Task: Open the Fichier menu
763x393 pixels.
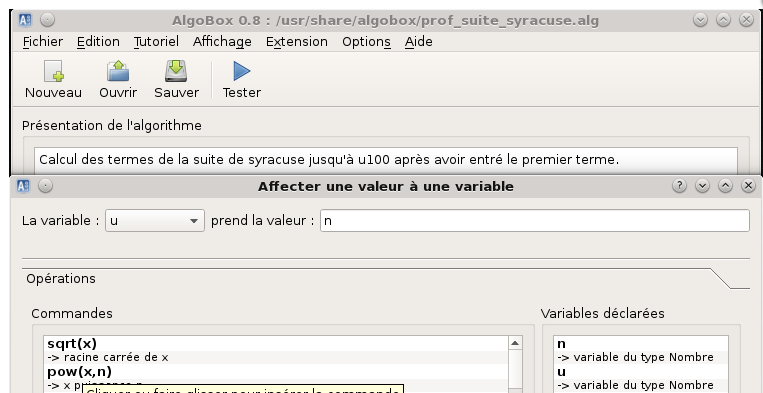Action: tap(43, 42)
